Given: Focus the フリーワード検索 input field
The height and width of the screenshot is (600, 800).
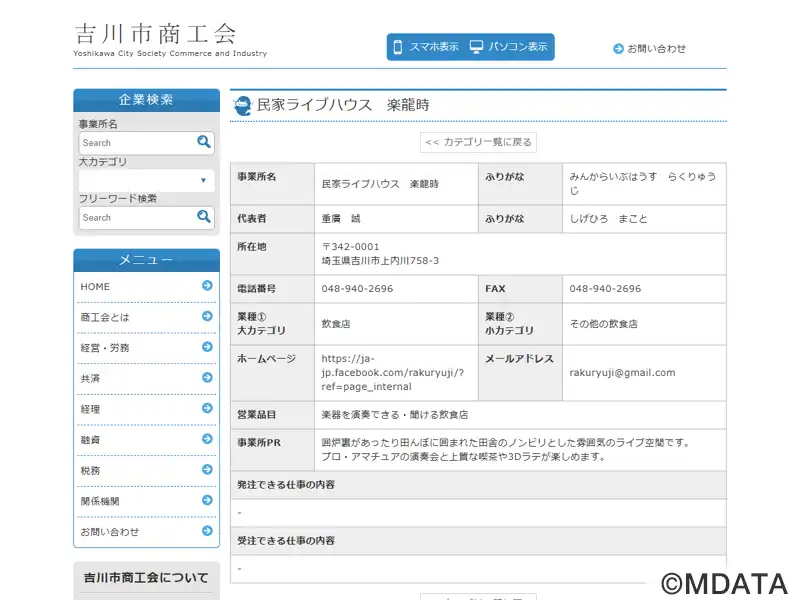Looking at the screenshot, I should point(135,217).
